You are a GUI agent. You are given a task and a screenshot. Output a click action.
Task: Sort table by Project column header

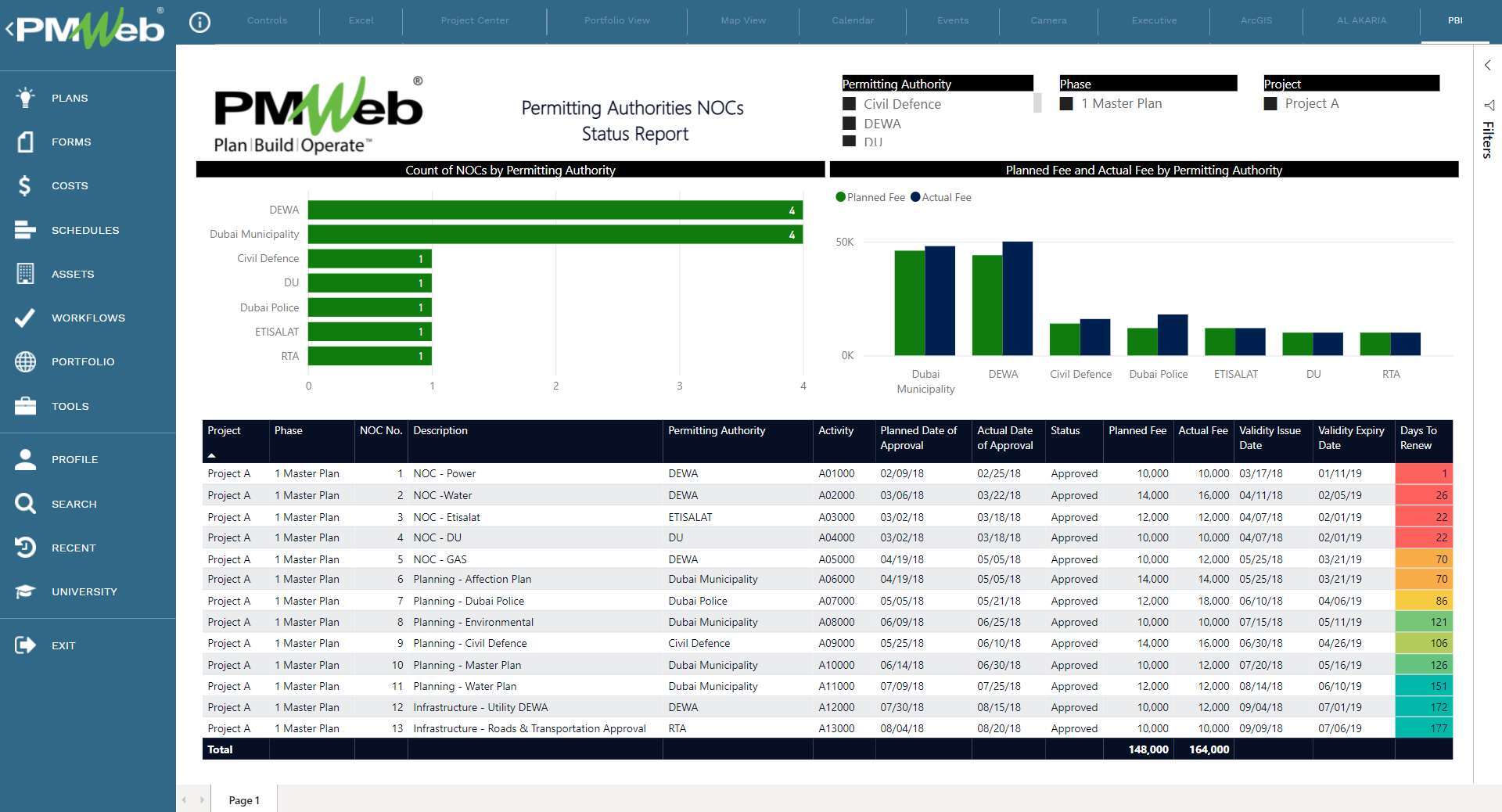[225, 431]
